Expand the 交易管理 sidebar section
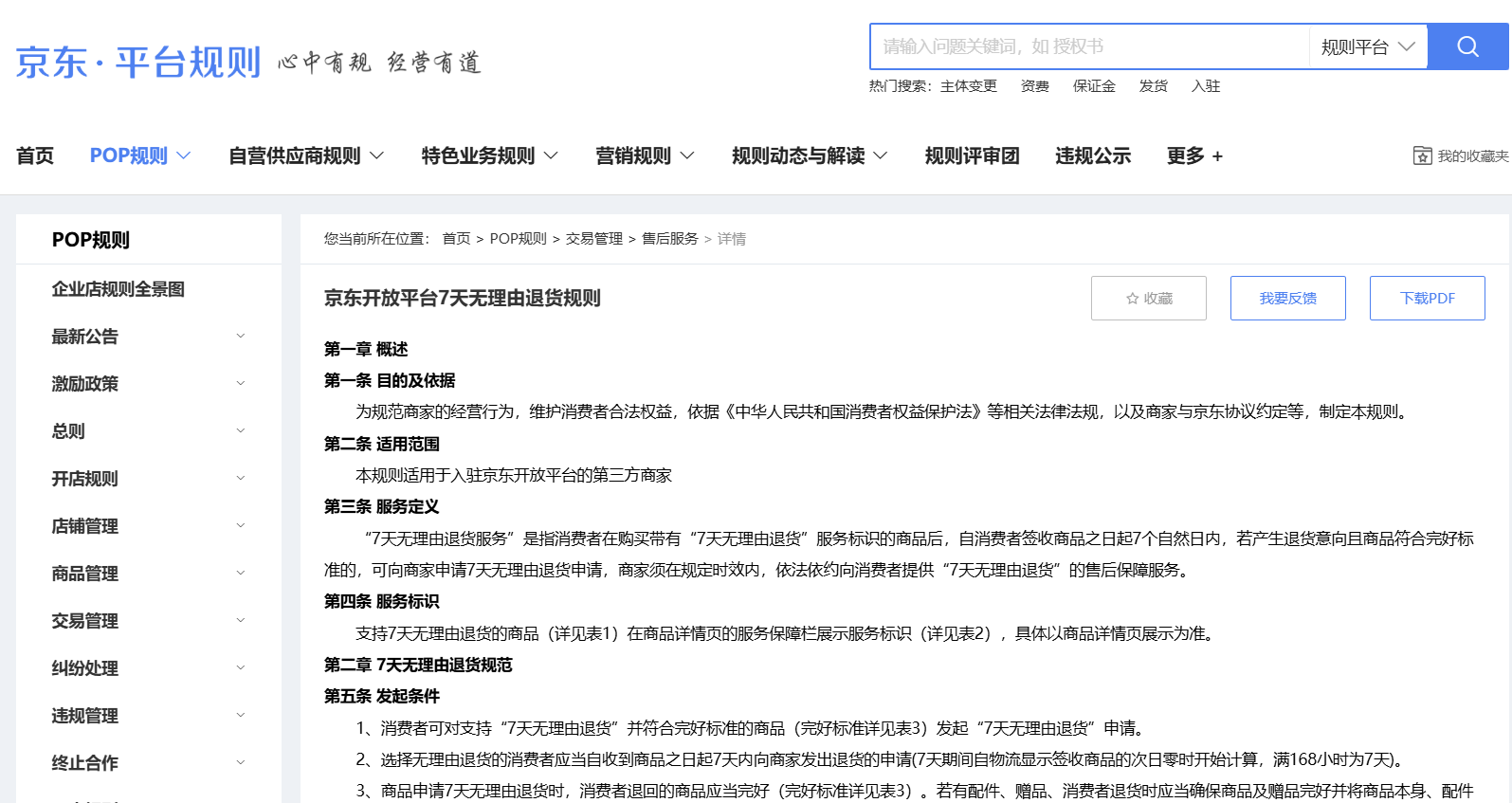 [x=241, y=620]
